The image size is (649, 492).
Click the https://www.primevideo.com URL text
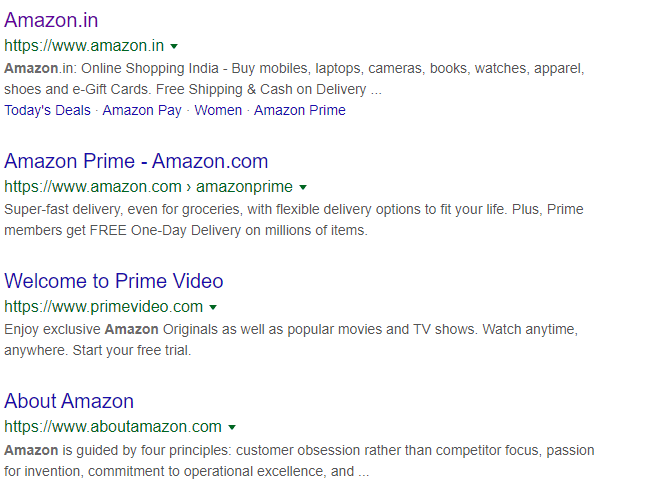click(x=103, y=307)
